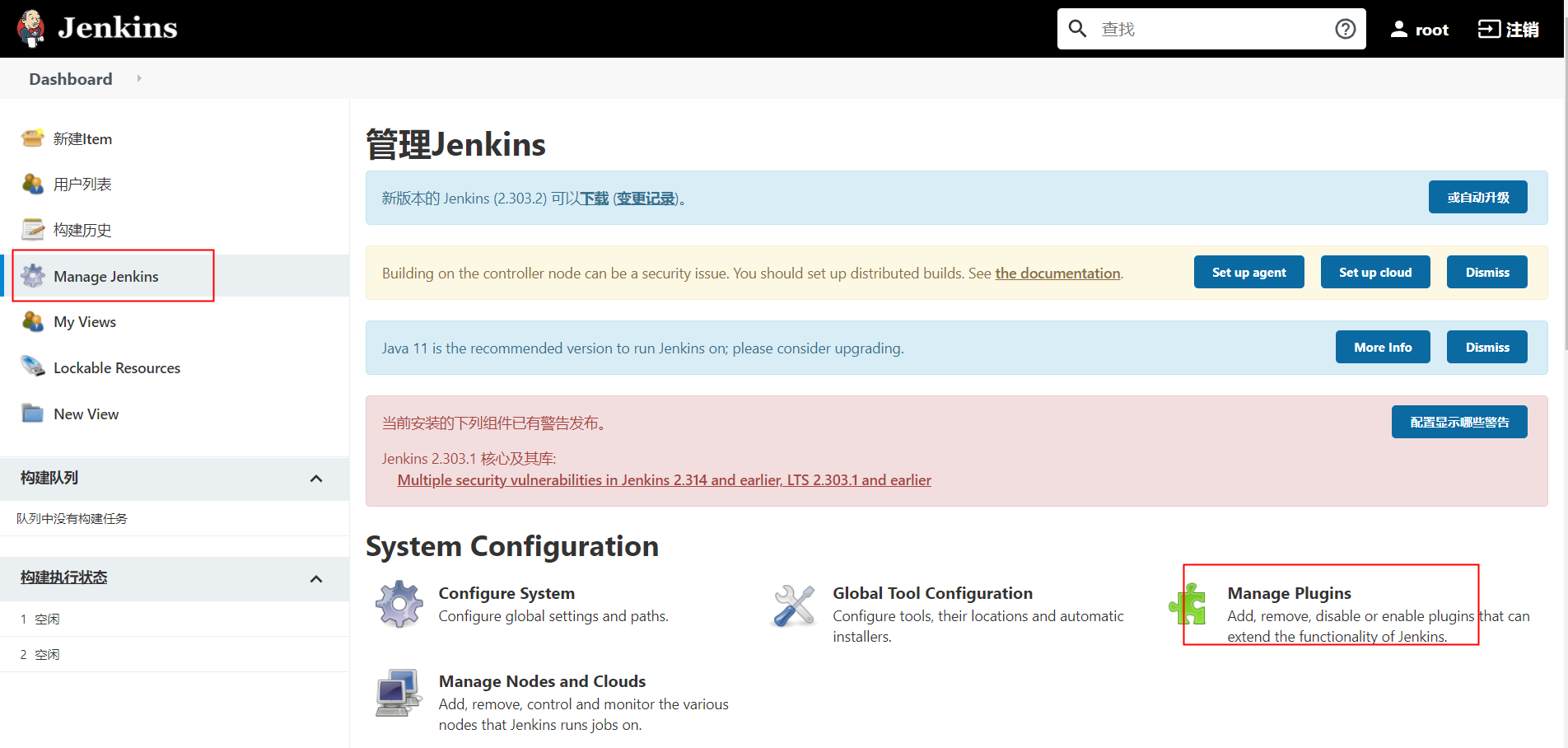Click the My Views people icon

33,321
